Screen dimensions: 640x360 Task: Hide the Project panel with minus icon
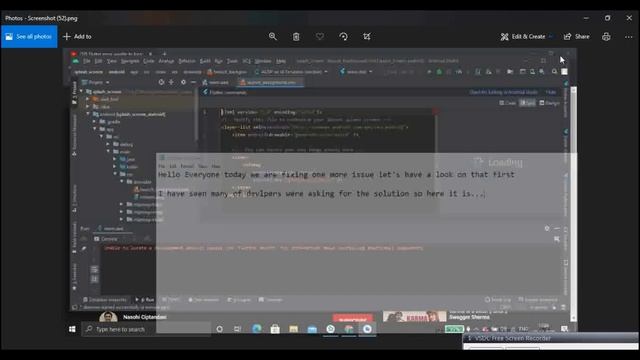pos(193,82)
